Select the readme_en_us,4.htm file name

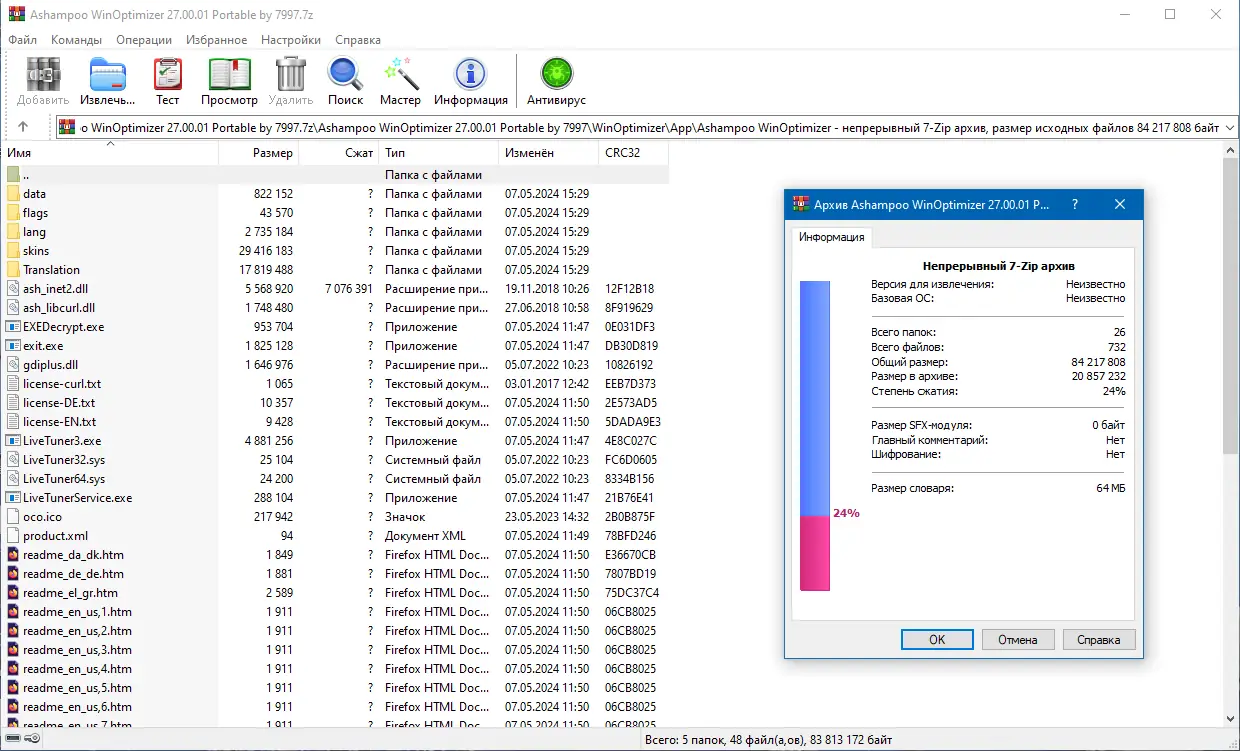coord(77,669)
